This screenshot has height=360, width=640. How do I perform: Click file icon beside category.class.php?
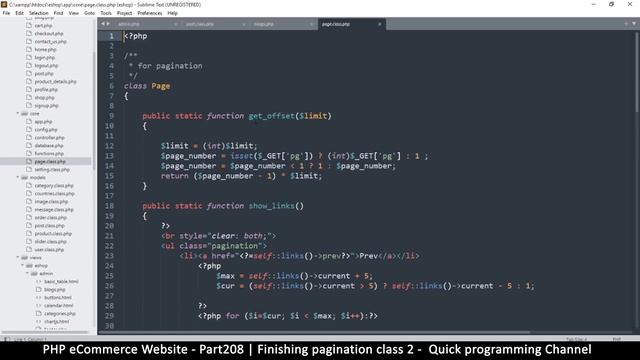tap(29, 185)
